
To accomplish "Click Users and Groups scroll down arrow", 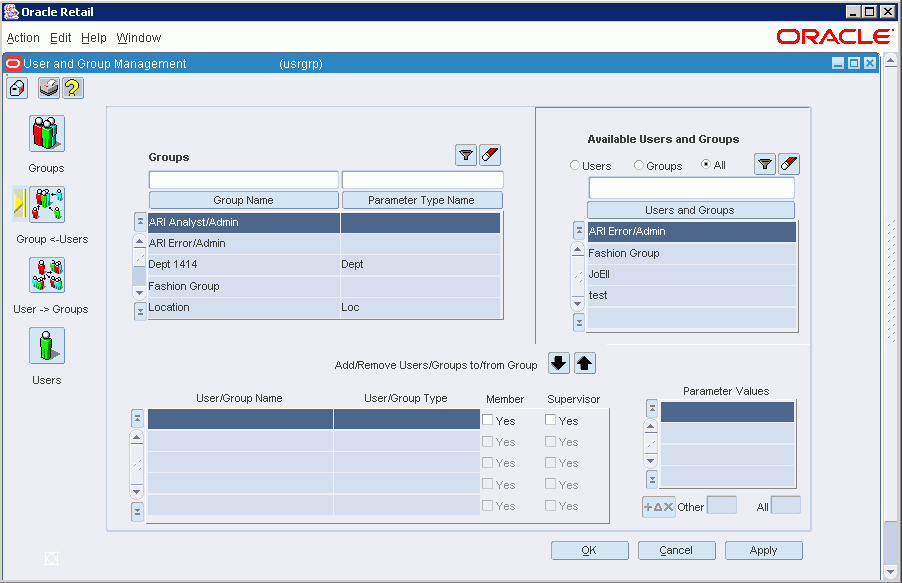I will [578, 303].
